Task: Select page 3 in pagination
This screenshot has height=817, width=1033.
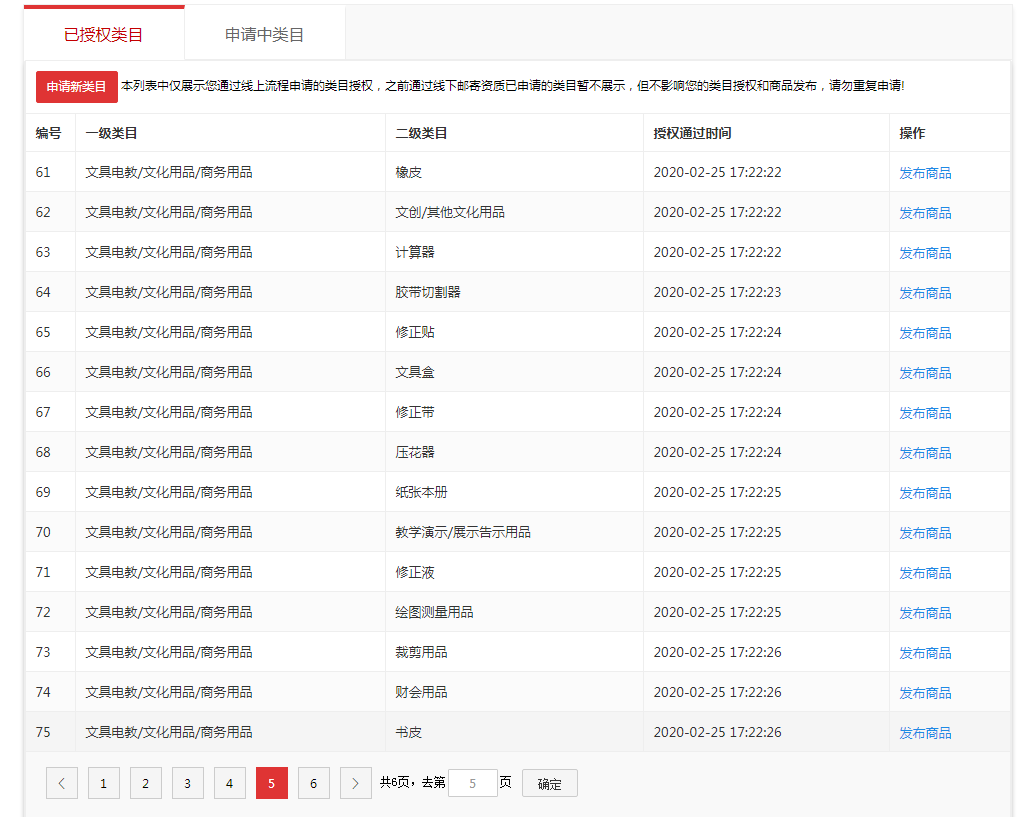Action: 187,783
